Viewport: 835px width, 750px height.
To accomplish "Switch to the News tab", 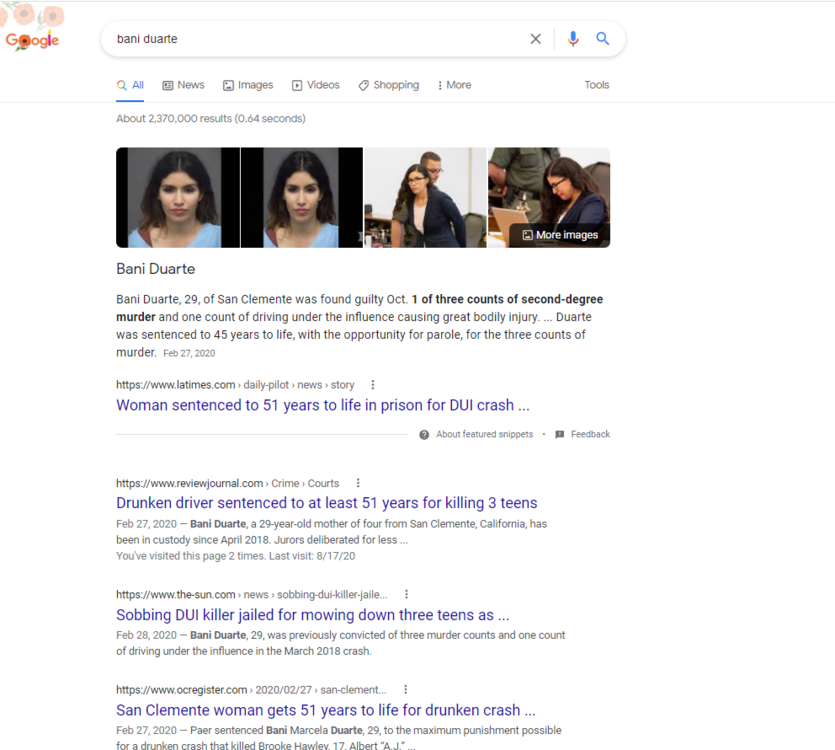I will pos(183,85).
